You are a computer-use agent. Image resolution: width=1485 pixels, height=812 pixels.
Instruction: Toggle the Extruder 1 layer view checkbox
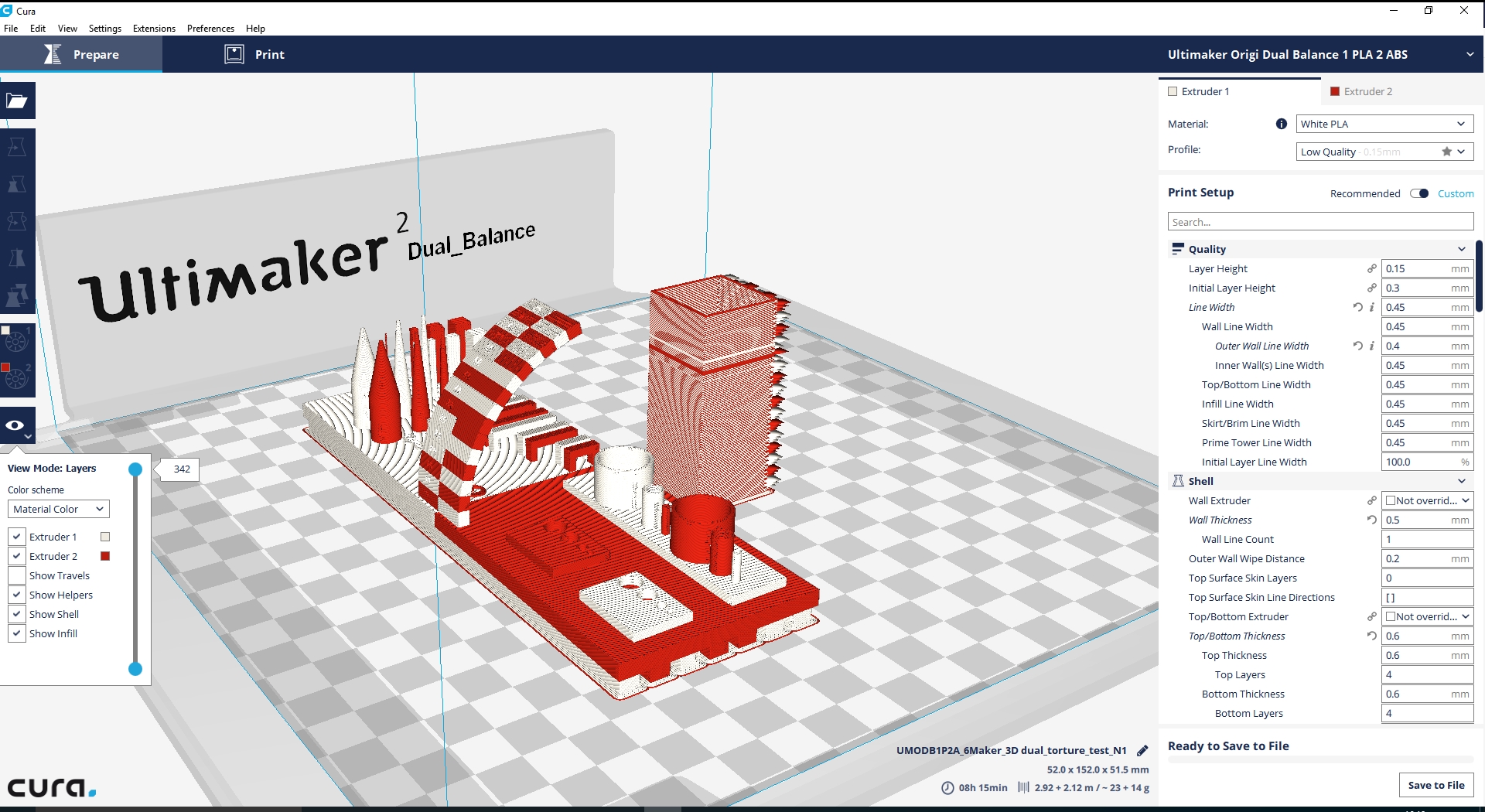click(16, 537)
